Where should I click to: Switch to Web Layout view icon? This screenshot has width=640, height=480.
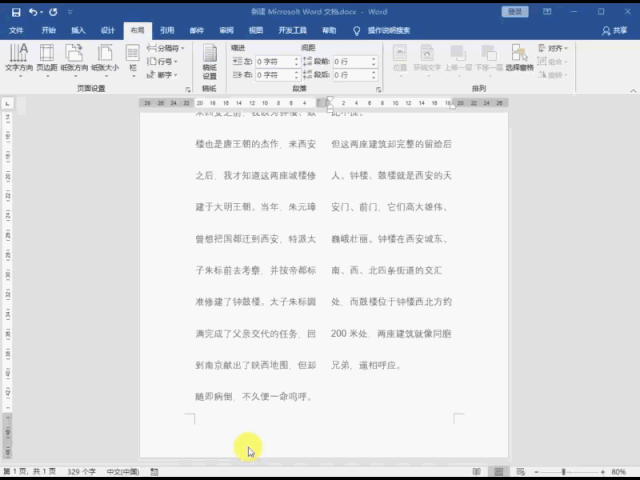pos(520,472)
